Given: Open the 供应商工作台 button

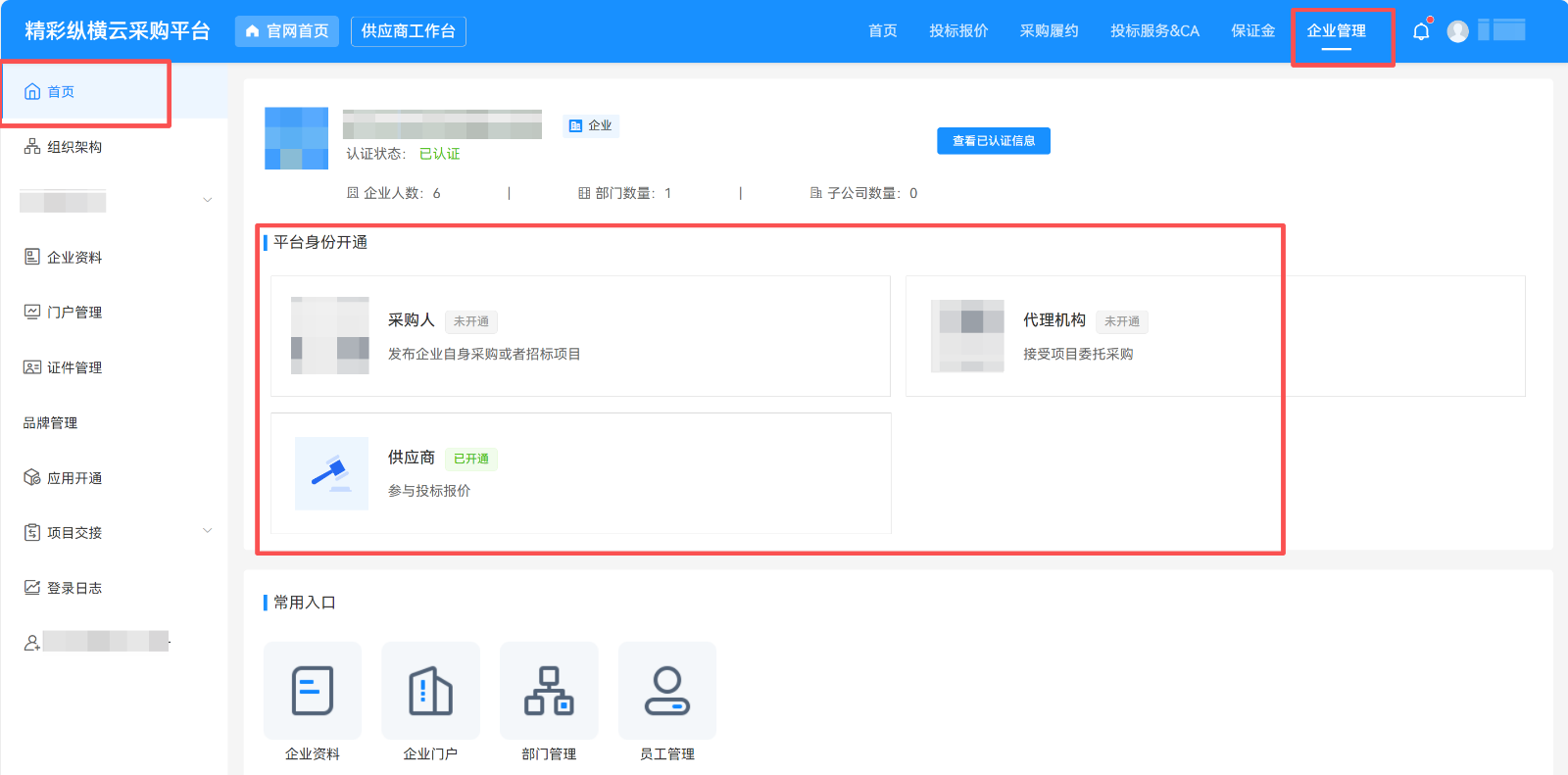Looking at the screenshot, I should coord(408,31).
